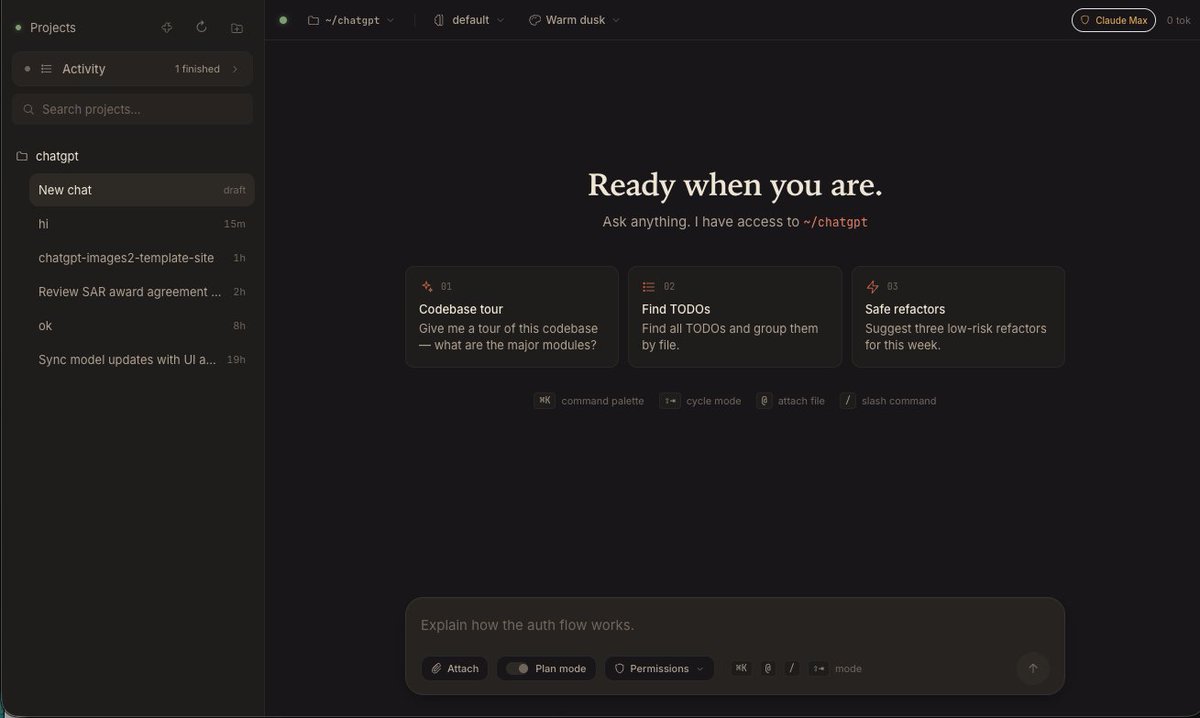Open Review SAR award agreement chat

(142, 292)
